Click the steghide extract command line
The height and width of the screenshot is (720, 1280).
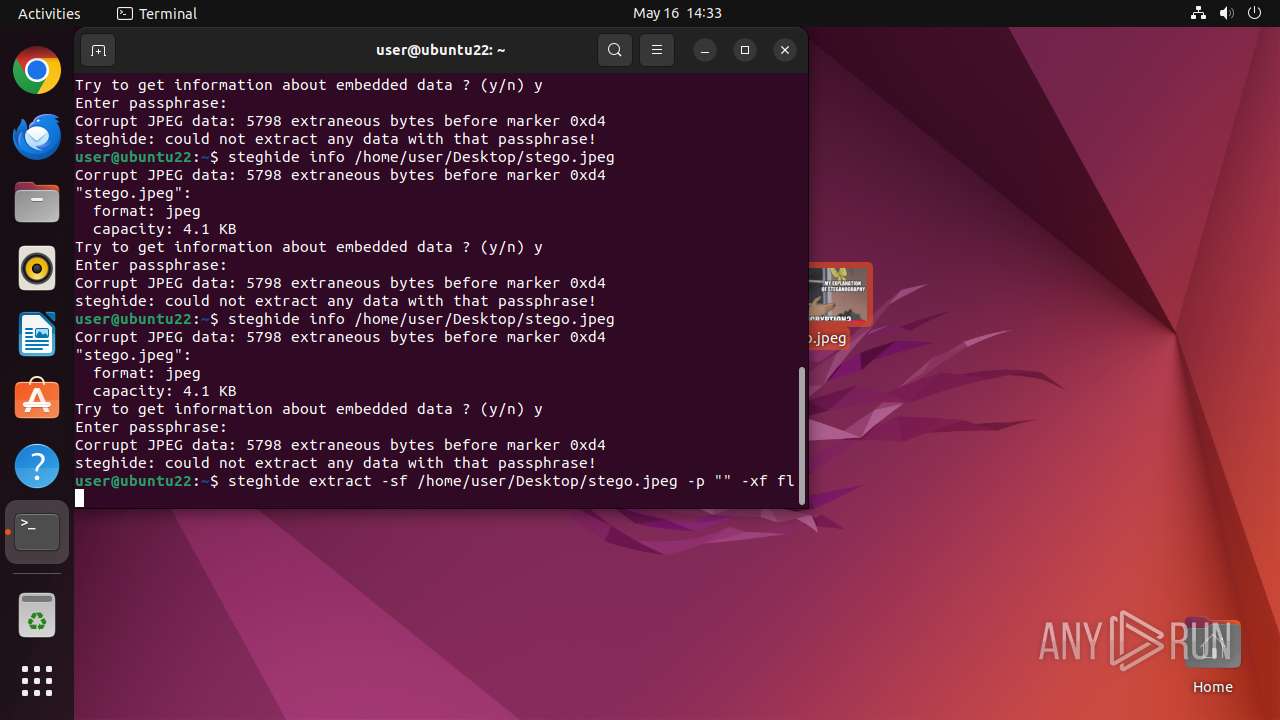[435, 481]
